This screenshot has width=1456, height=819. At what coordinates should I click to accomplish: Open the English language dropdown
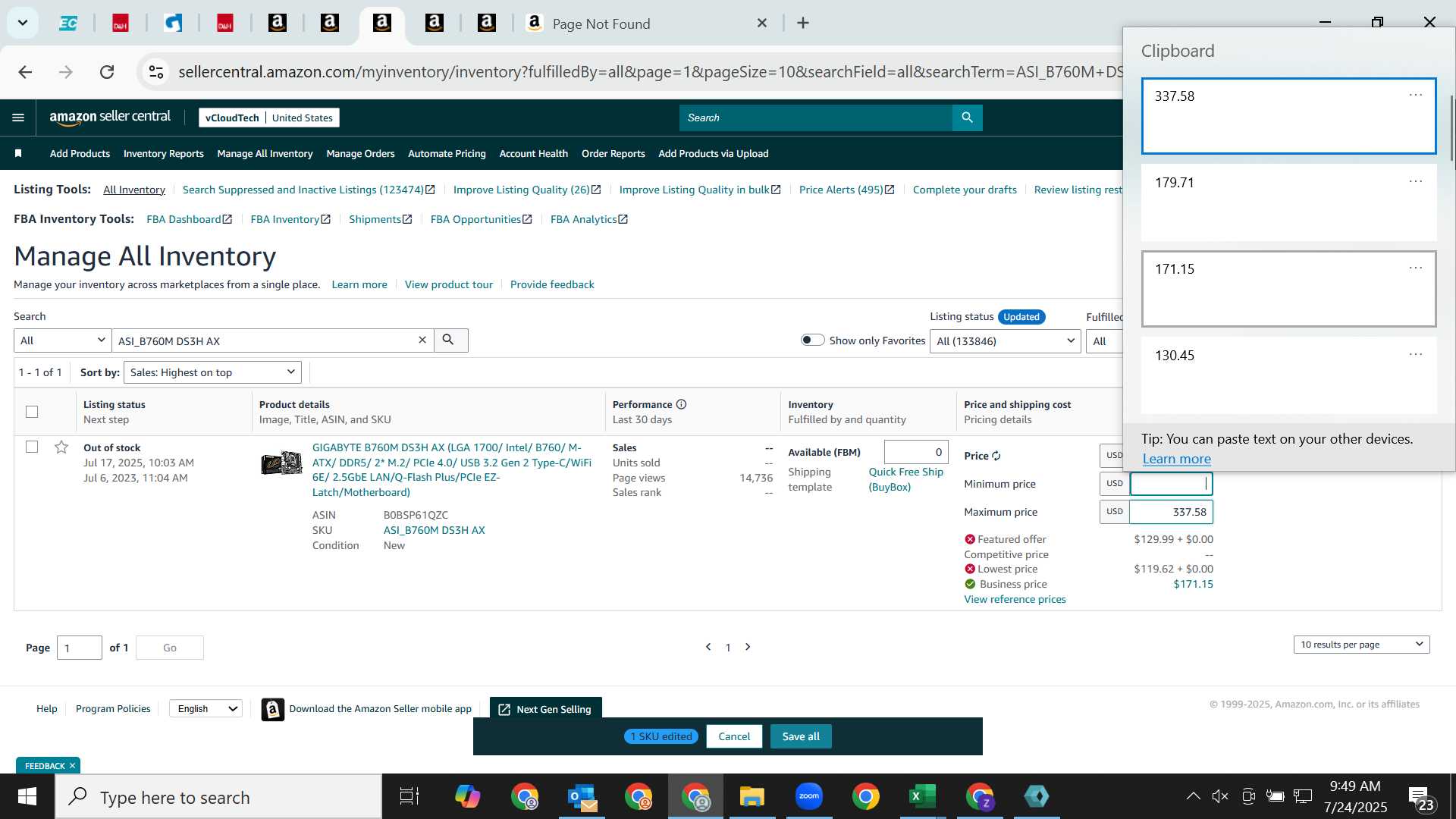pos(206,708)
